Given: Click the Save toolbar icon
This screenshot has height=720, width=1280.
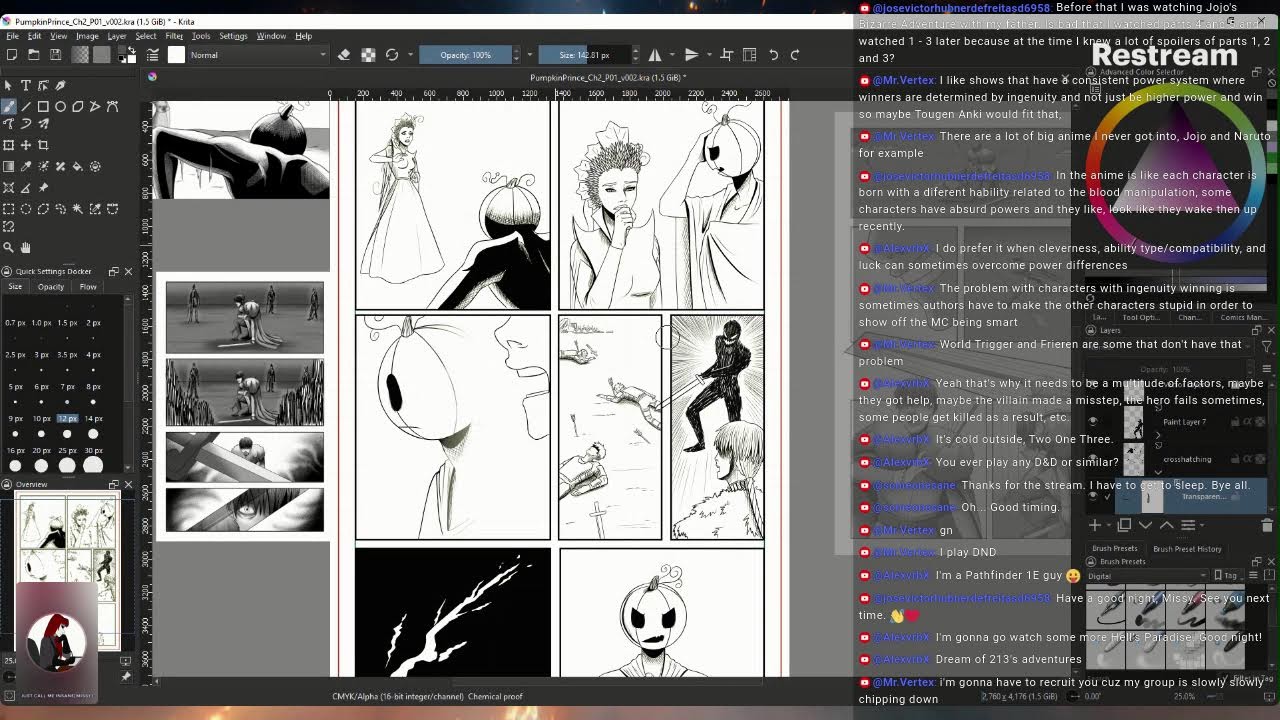Looking at the screenshot, I should pos(56,55).
